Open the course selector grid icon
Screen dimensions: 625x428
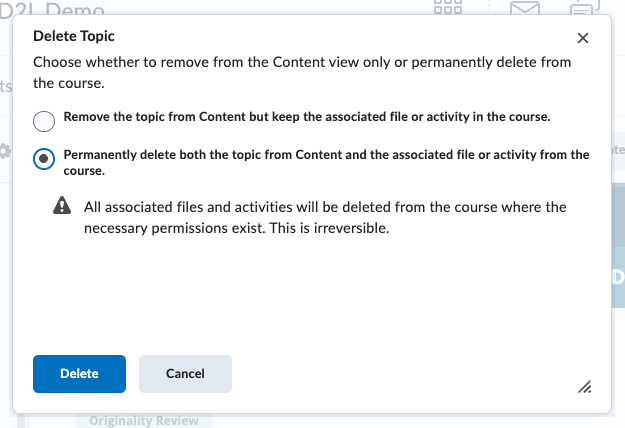click(449, 8)
